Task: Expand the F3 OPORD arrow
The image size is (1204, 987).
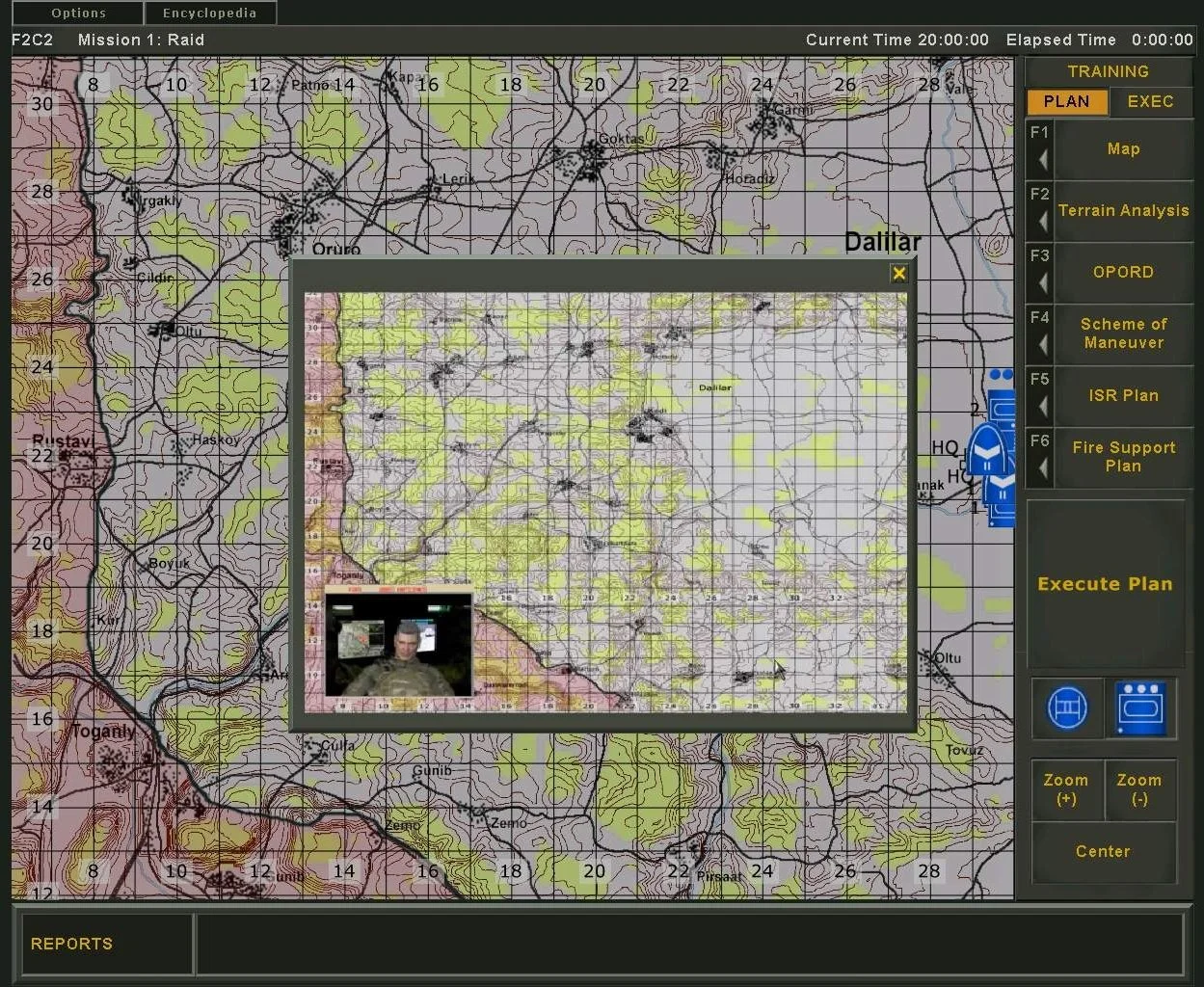Action: [1042, 283]
